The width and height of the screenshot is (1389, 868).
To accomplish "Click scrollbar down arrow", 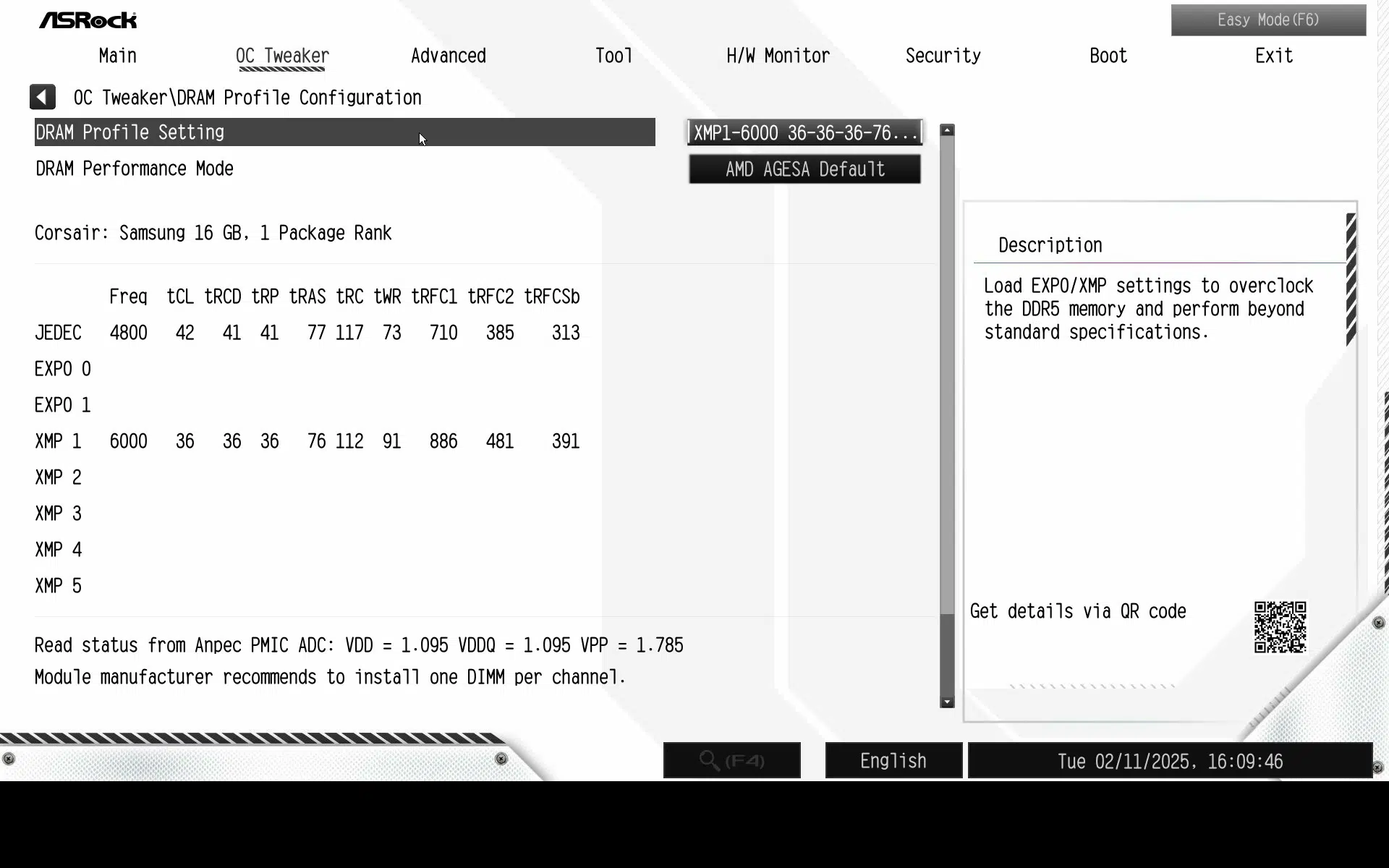I will click(947, 702).
